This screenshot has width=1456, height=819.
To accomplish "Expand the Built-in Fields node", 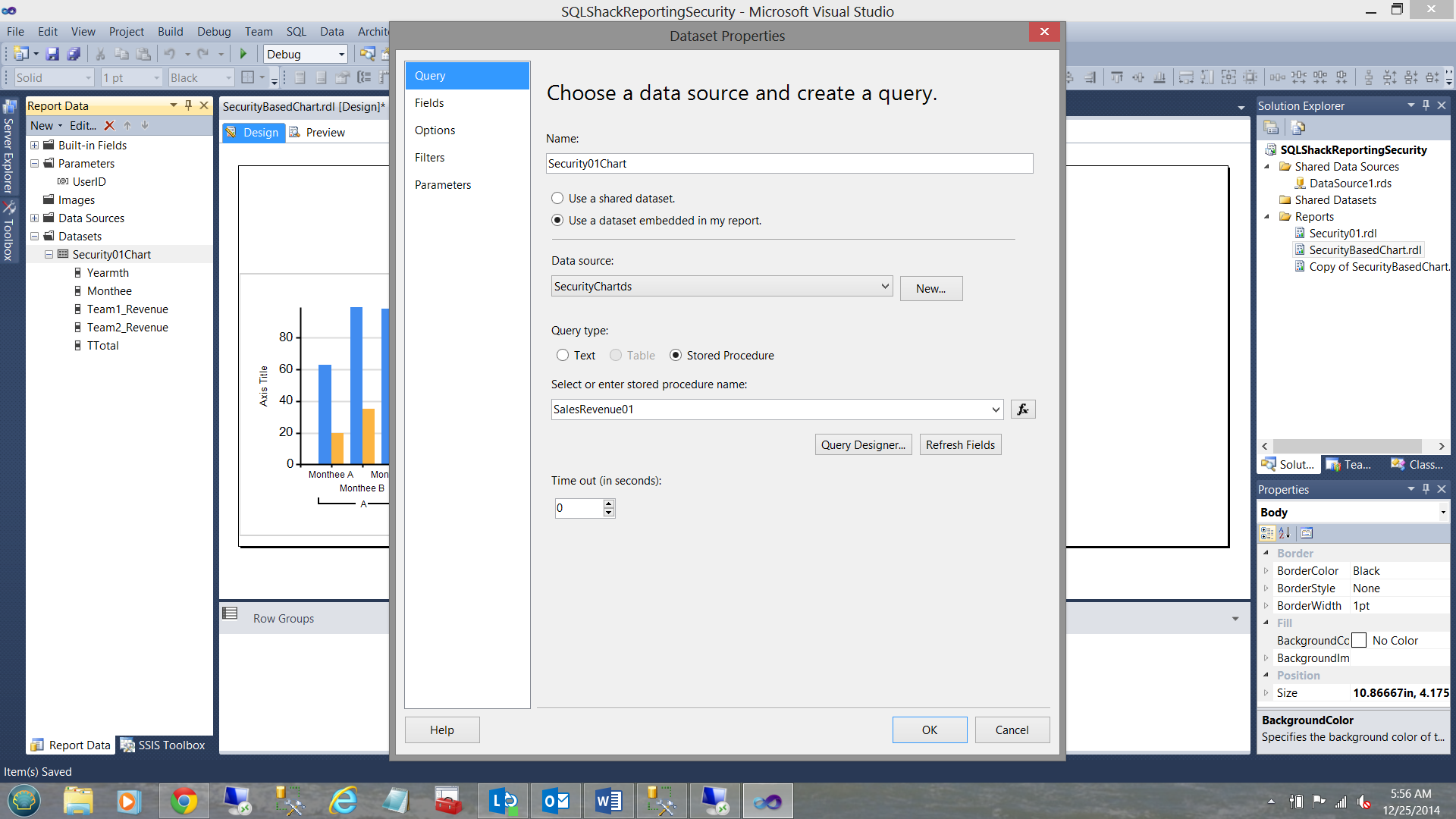I will coord(34,146).
